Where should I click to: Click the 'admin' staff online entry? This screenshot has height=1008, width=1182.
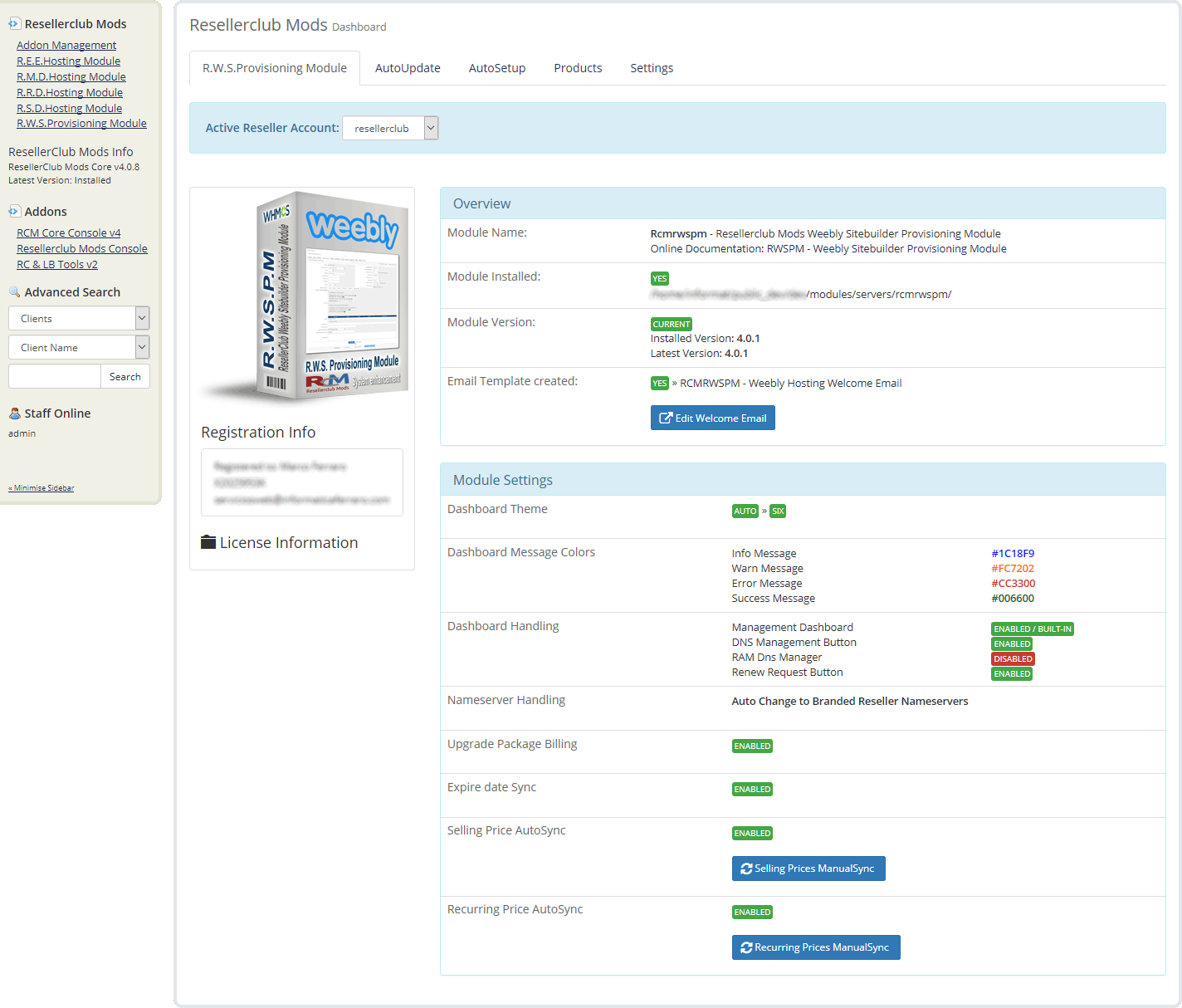22,433
